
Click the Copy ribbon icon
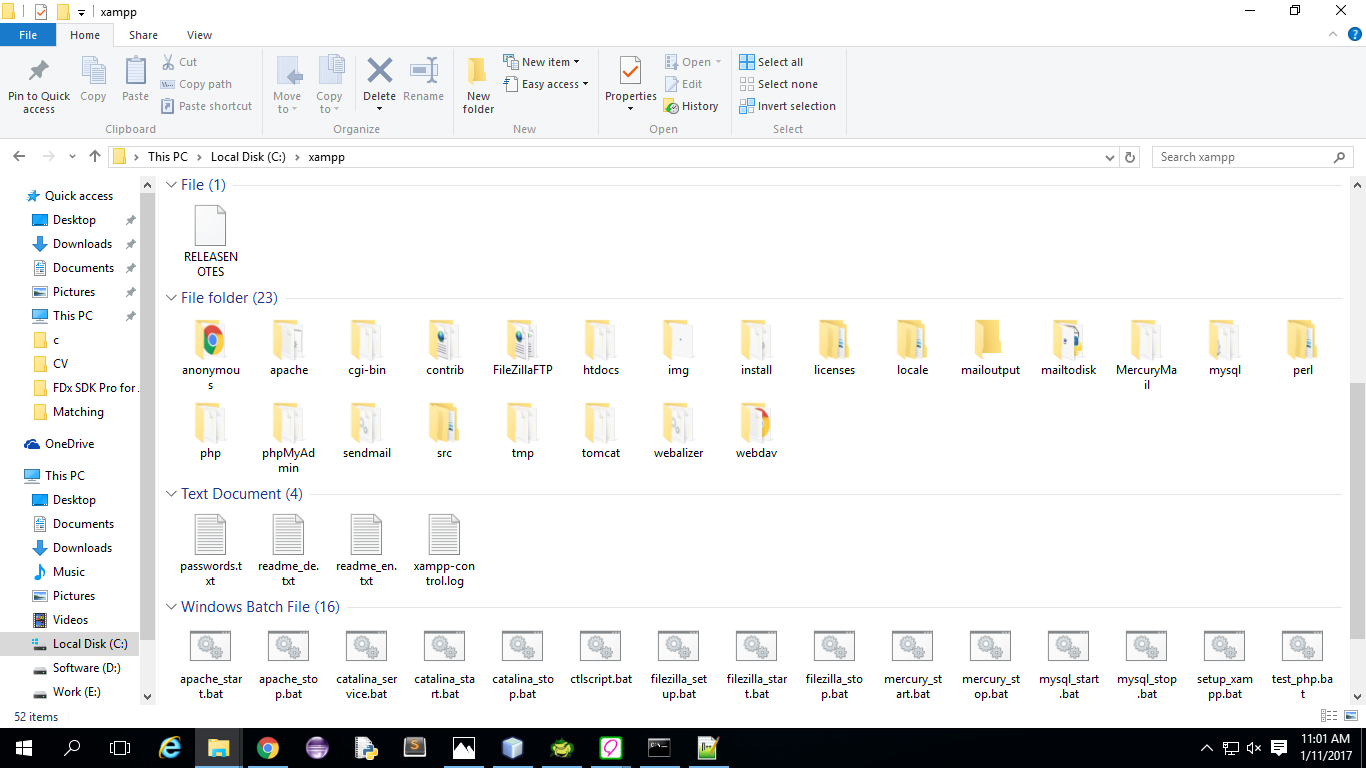pos(93,71)
